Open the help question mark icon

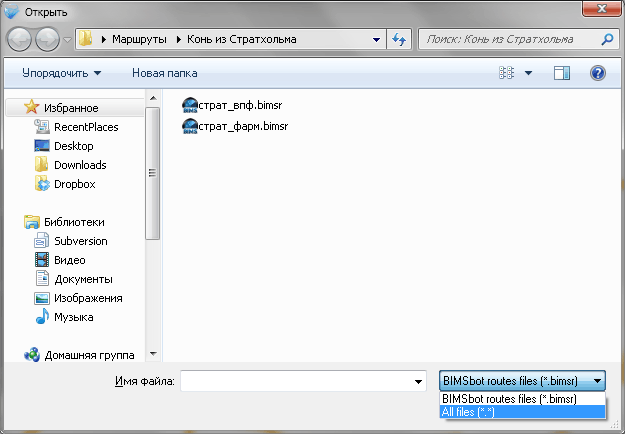coord(598,73)
